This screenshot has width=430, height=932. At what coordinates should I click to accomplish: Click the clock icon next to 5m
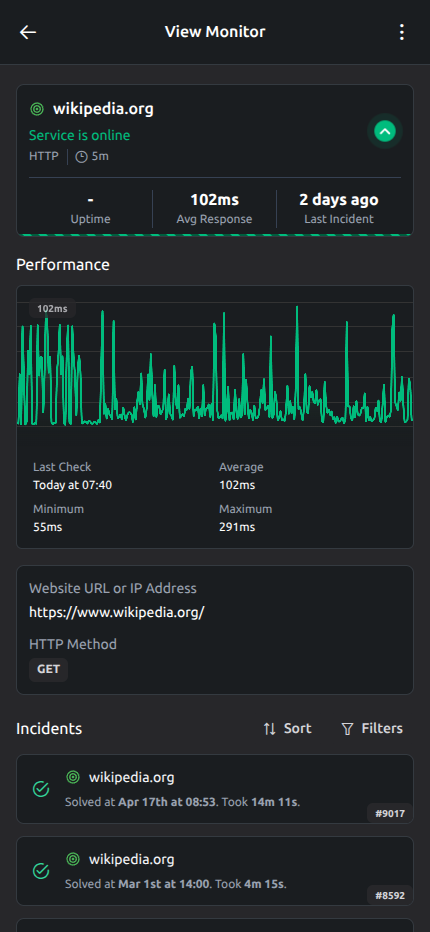tap(81, 157)
